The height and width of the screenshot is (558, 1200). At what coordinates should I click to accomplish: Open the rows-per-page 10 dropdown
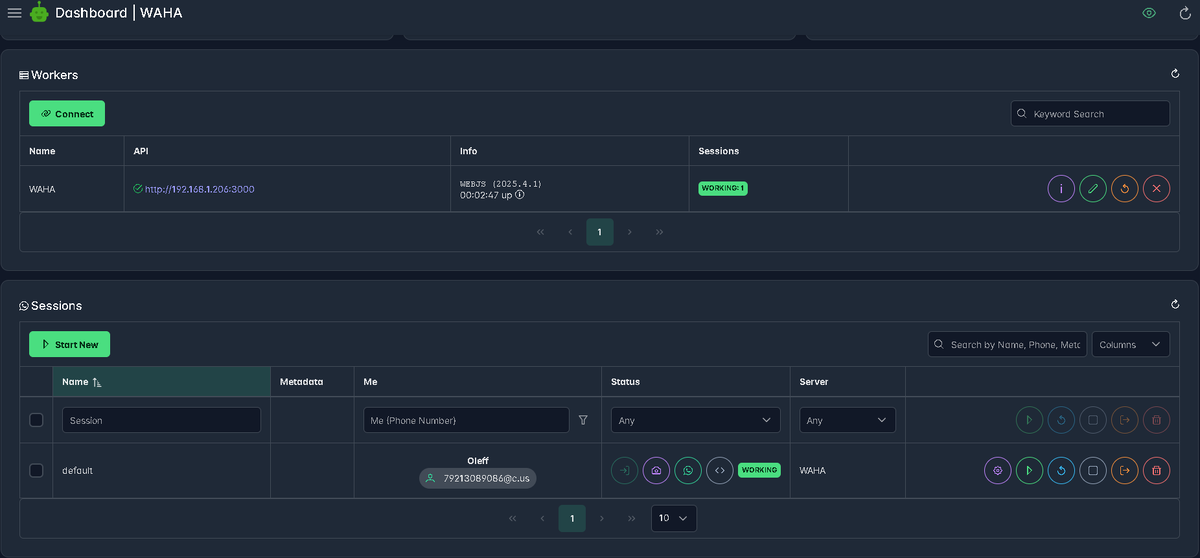coord(674,518)
